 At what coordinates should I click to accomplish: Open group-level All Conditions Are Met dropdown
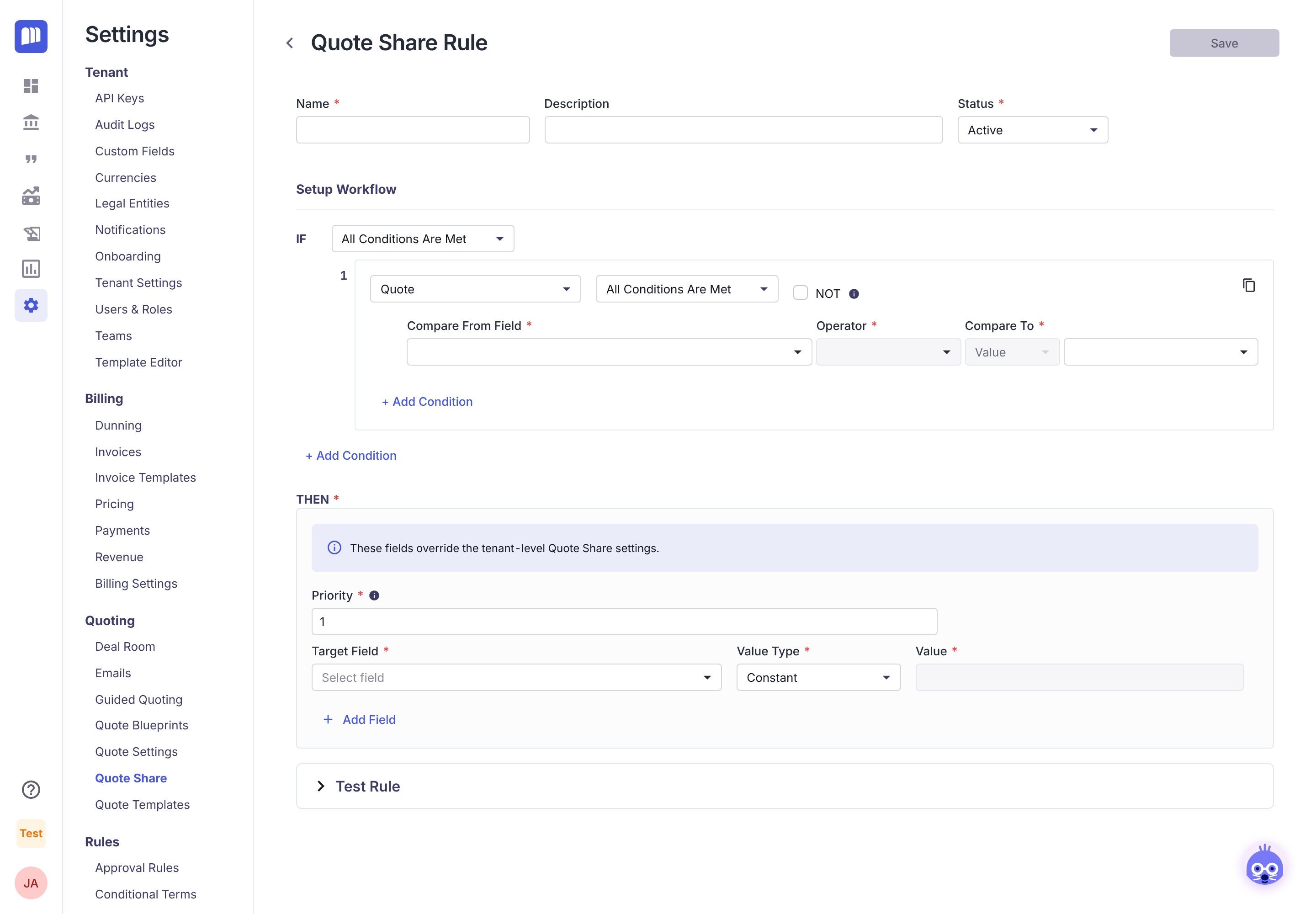click(687, 289)
